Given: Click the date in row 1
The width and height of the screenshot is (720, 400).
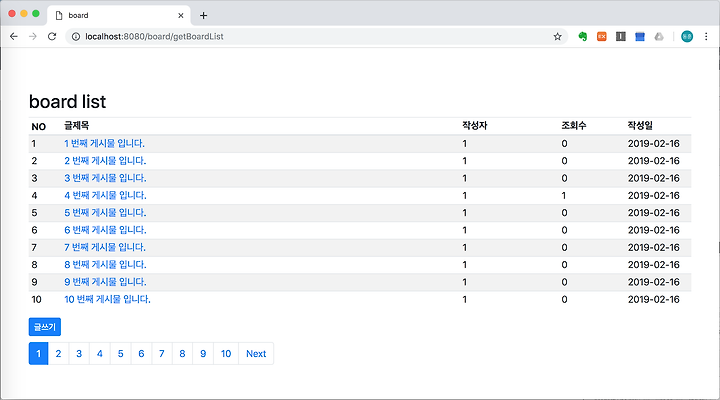Looking at the screenshot, I should 653,143.
